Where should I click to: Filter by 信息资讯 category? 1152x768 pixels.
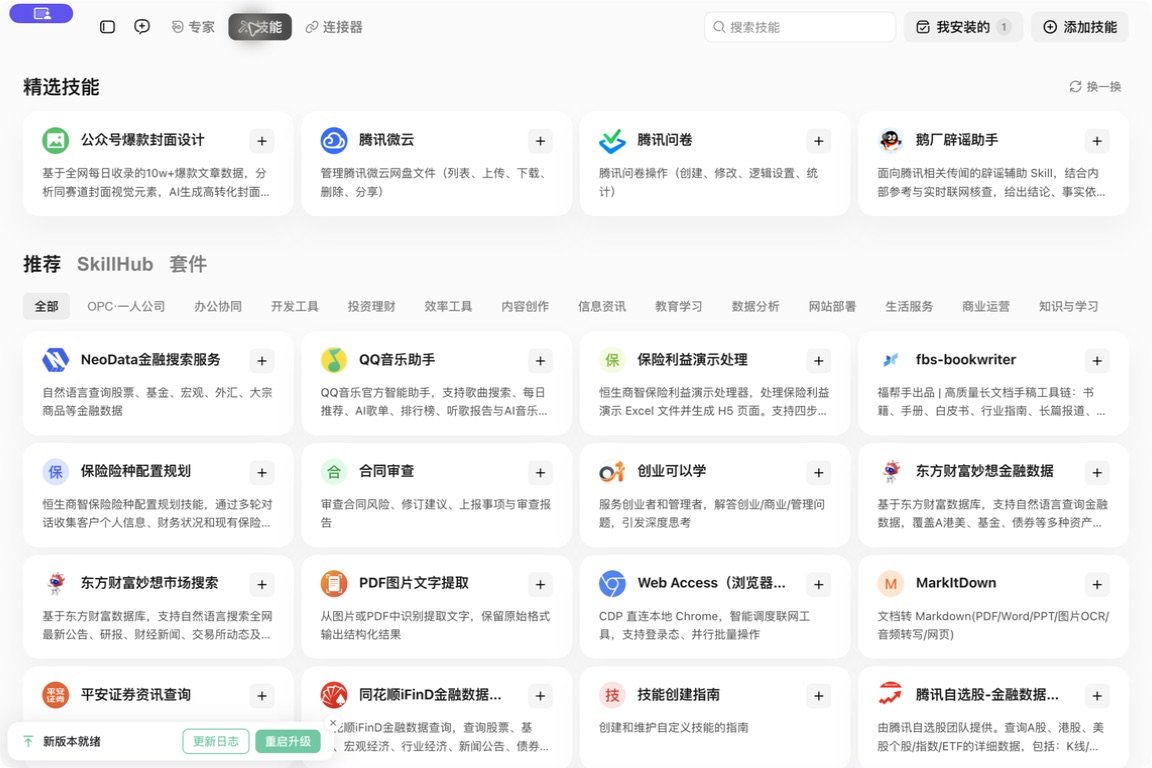[602, 306]
